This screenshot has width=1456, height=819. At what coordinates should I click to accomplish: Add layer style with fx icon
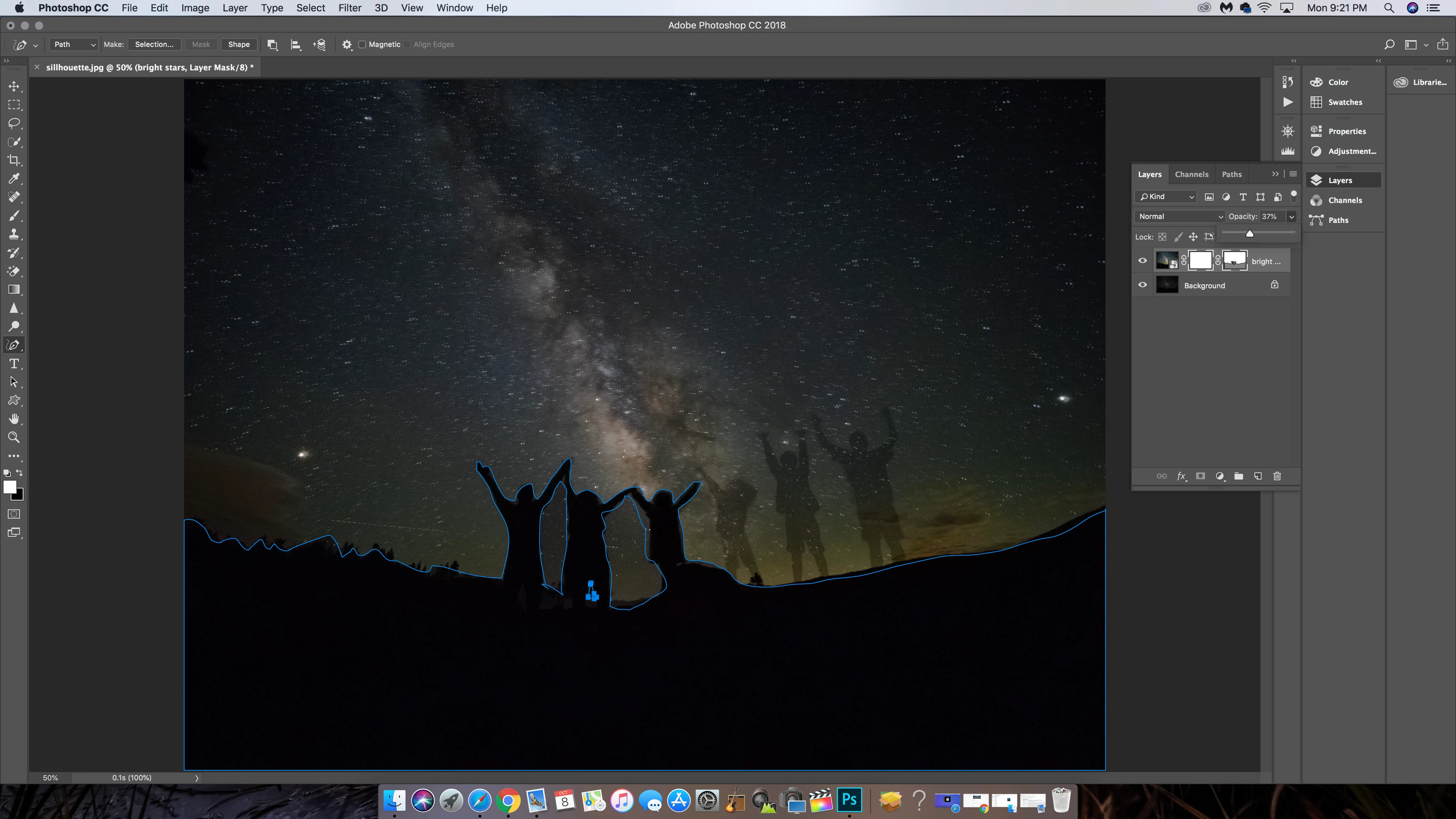[x=1181, y=476]
